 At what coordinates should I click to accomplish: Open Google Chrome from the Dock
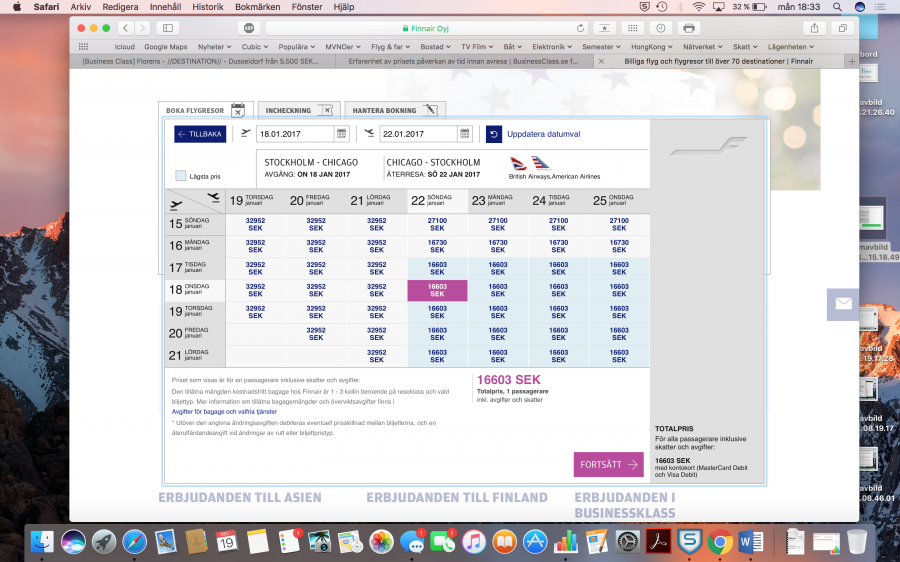click(720, 542)
